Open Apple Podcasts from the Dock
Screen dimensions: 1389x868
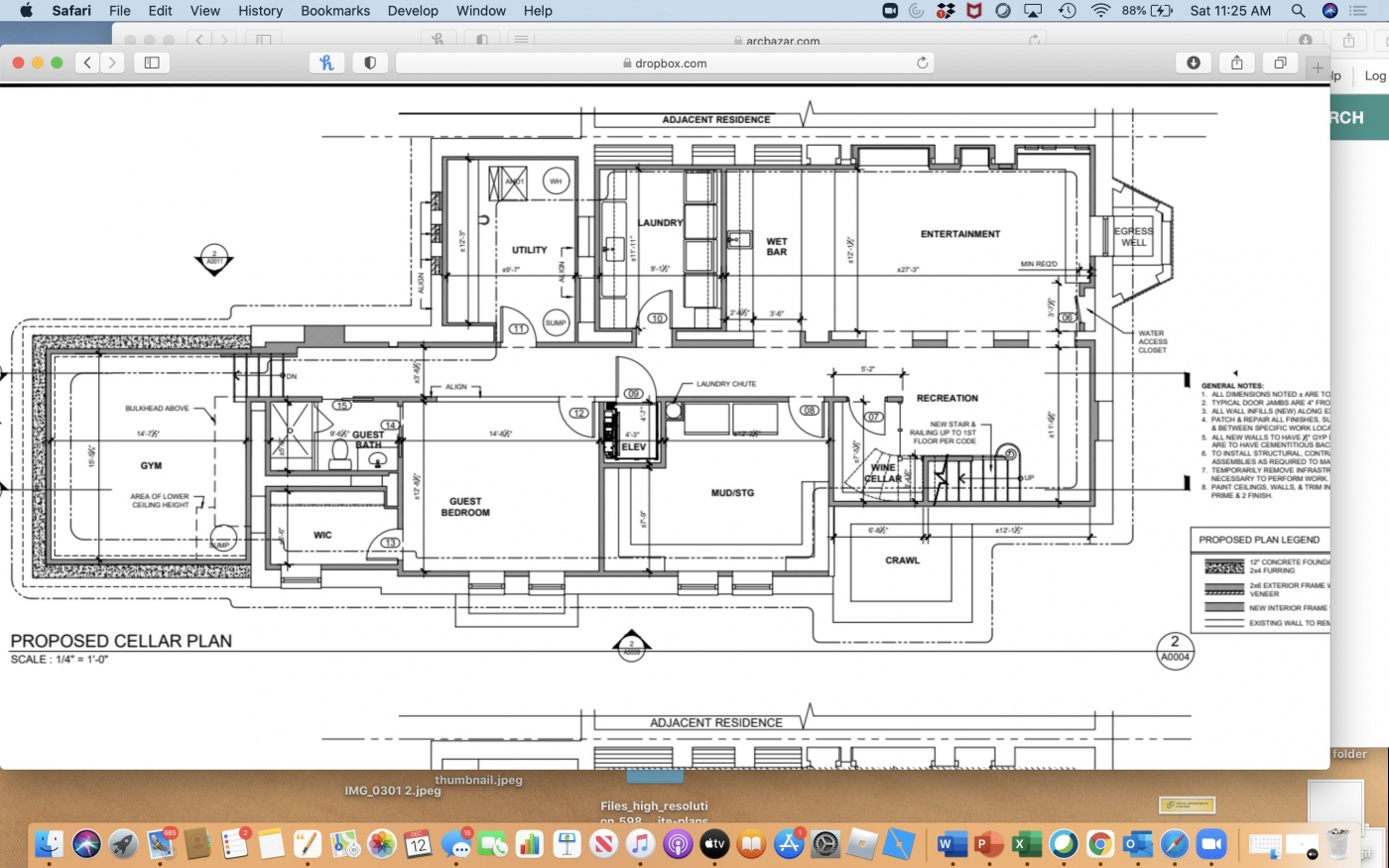[x=677, y=845]
